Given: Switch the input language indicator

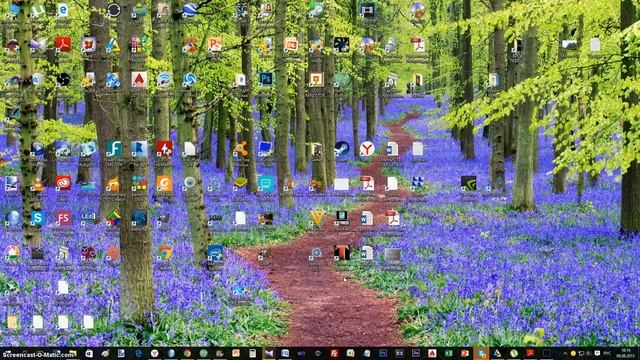Looking at the screenshot, I should 607,353.
